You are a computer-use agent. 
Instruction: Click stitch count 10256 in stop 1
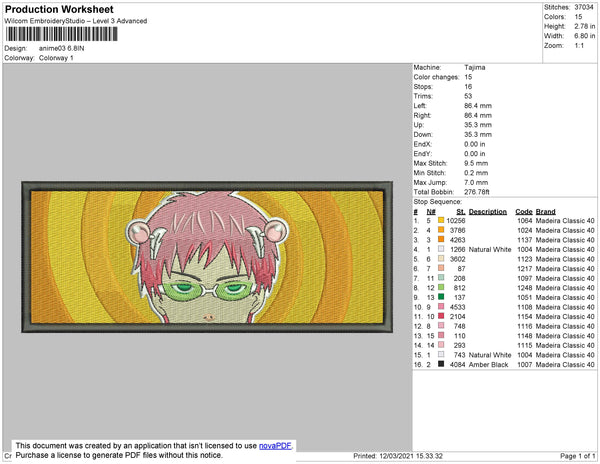(x=456, y=221)
